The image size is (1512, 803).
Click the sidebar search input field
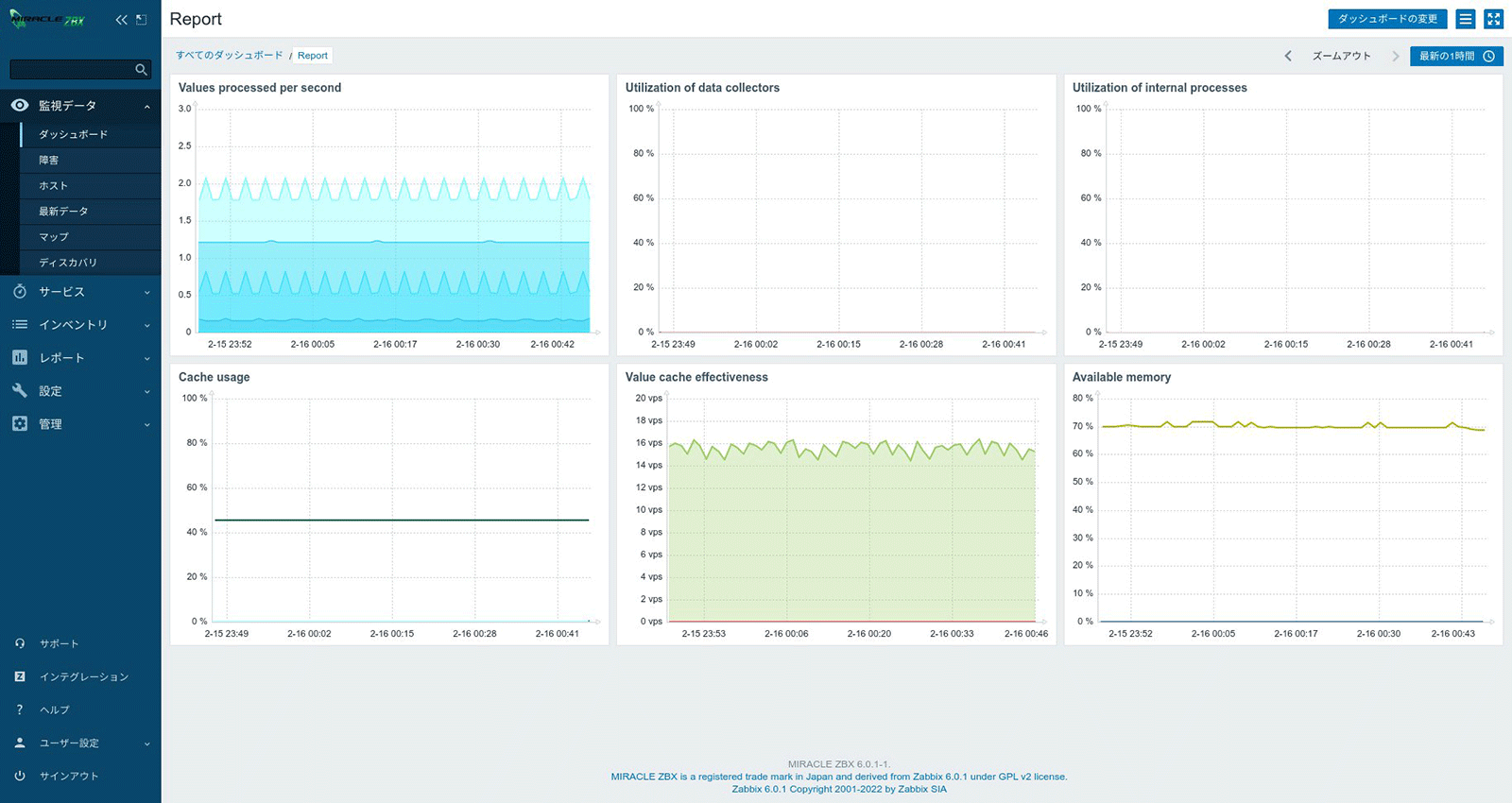coord(71,70)
